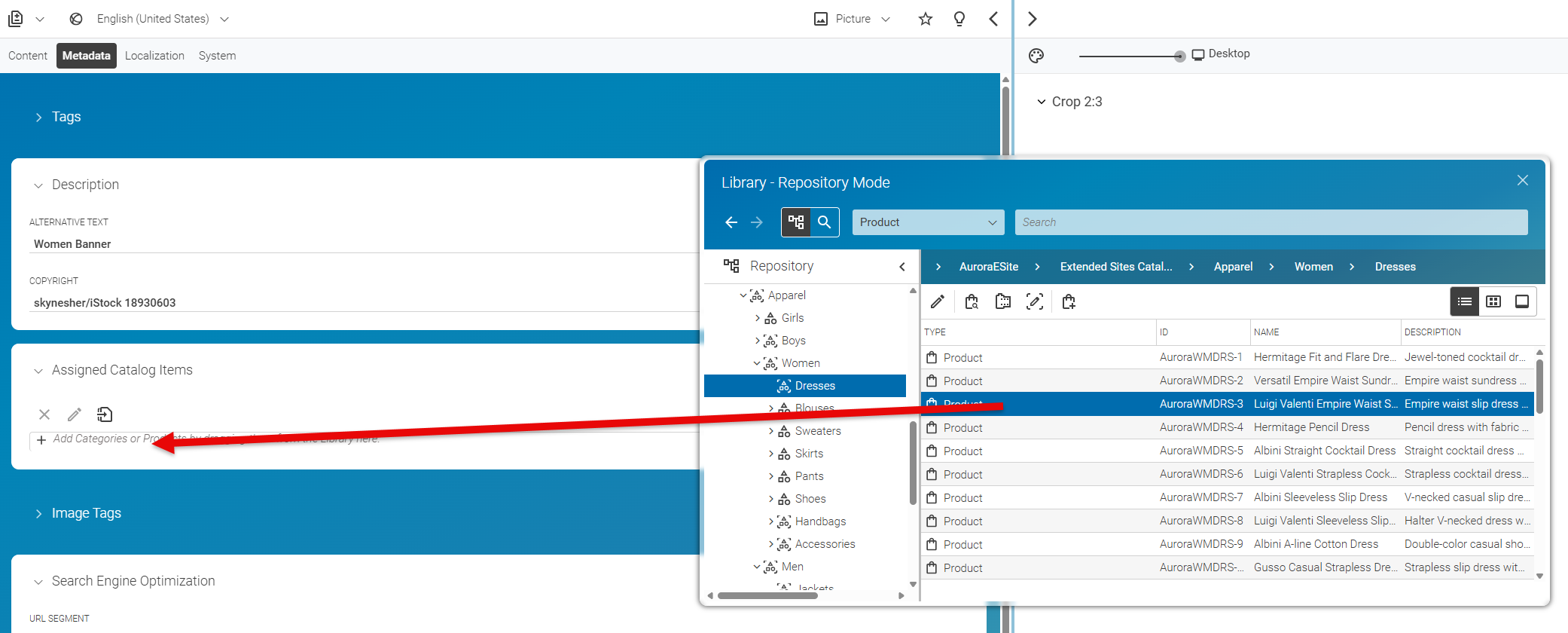Screen dimensions: 1568x633
Task: Collapse the Women tree node
Action: pyautogui.click(x=757, y=363)
